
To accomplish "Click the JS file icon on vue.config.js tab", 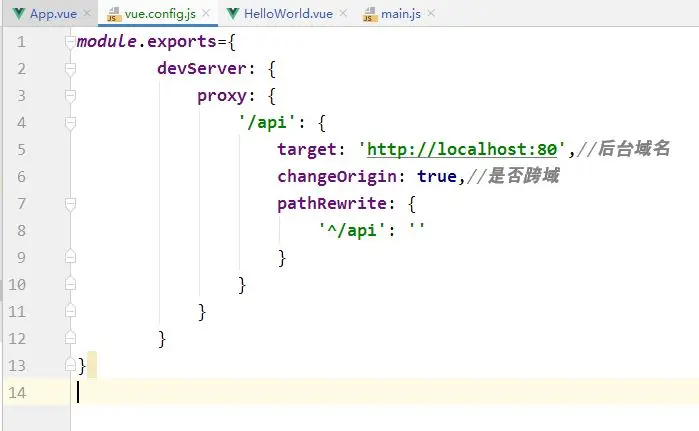I will (x=114, y=14).
